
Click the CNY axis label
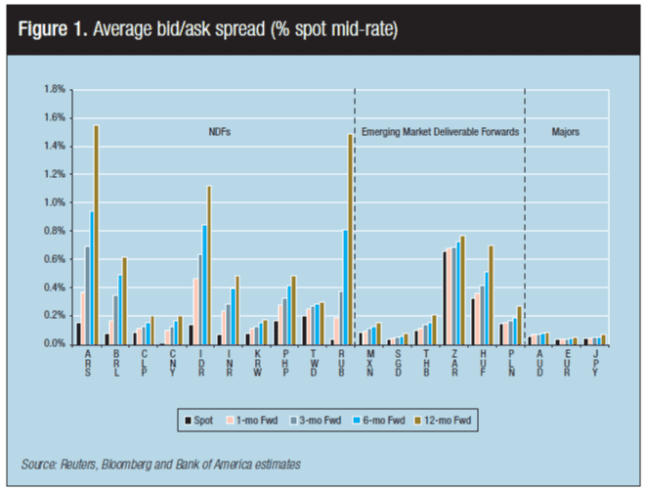click(173, 363)
